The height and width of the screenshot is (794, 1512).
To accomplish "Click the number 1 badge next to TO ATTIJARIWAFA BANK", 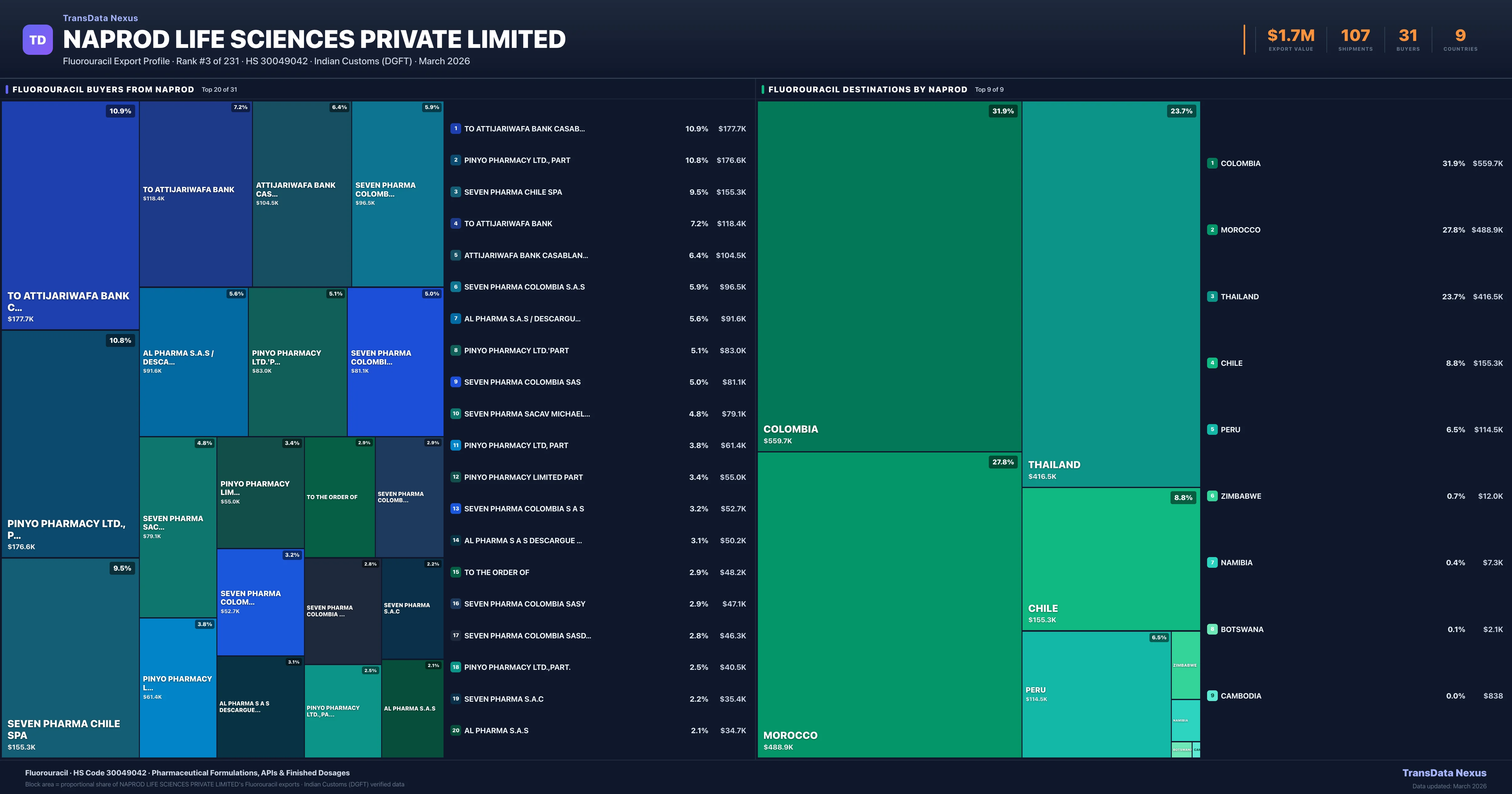I will [455, 129].
